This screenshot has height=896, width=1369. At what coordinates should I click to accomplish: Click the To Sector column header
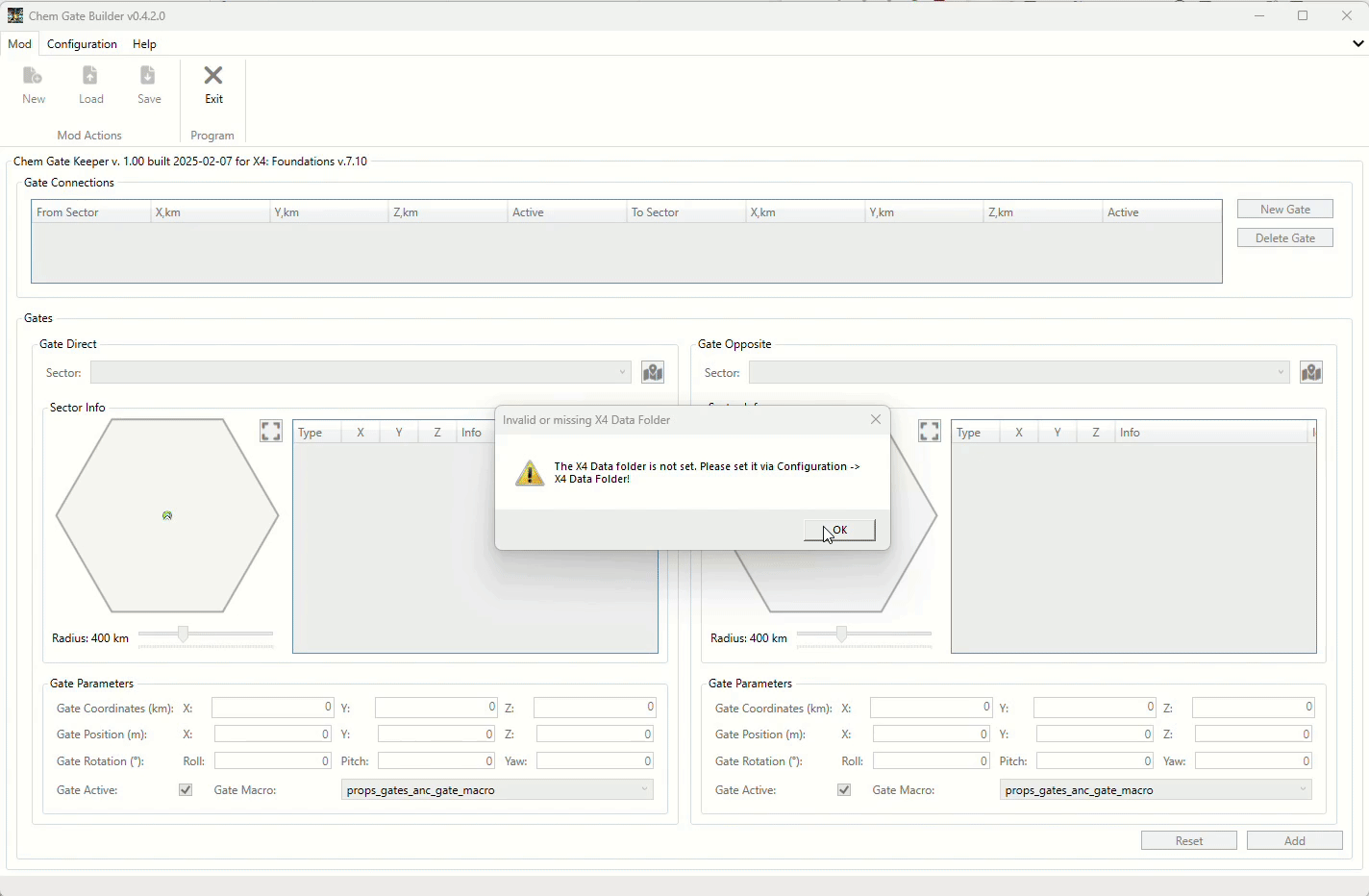686,212
